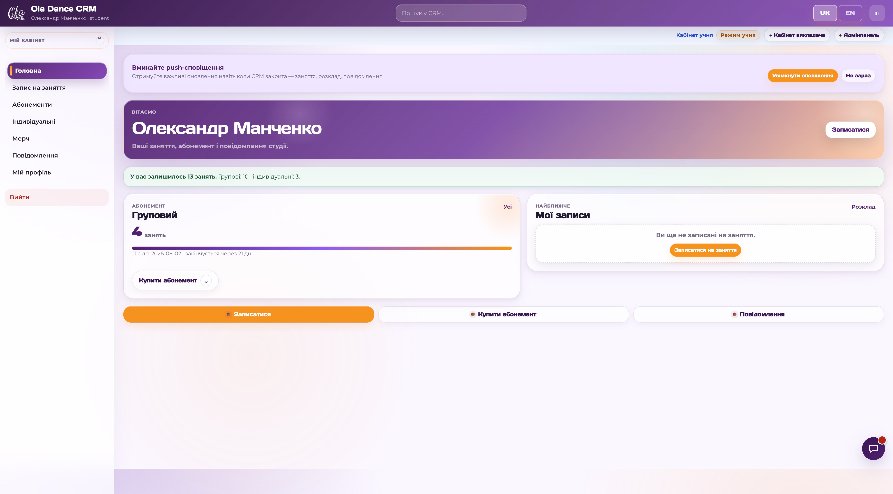
Task: Go to "Мій профіль" in sidebar
Action: click(57, 172)
